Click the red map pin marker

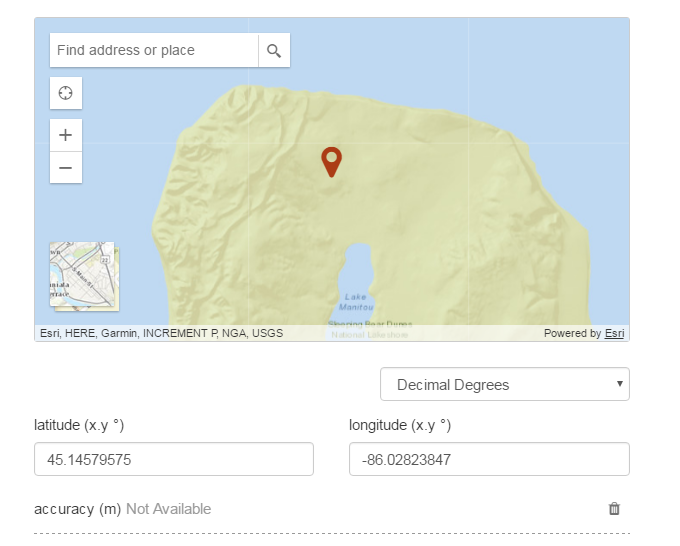click(x=332, y=162)
